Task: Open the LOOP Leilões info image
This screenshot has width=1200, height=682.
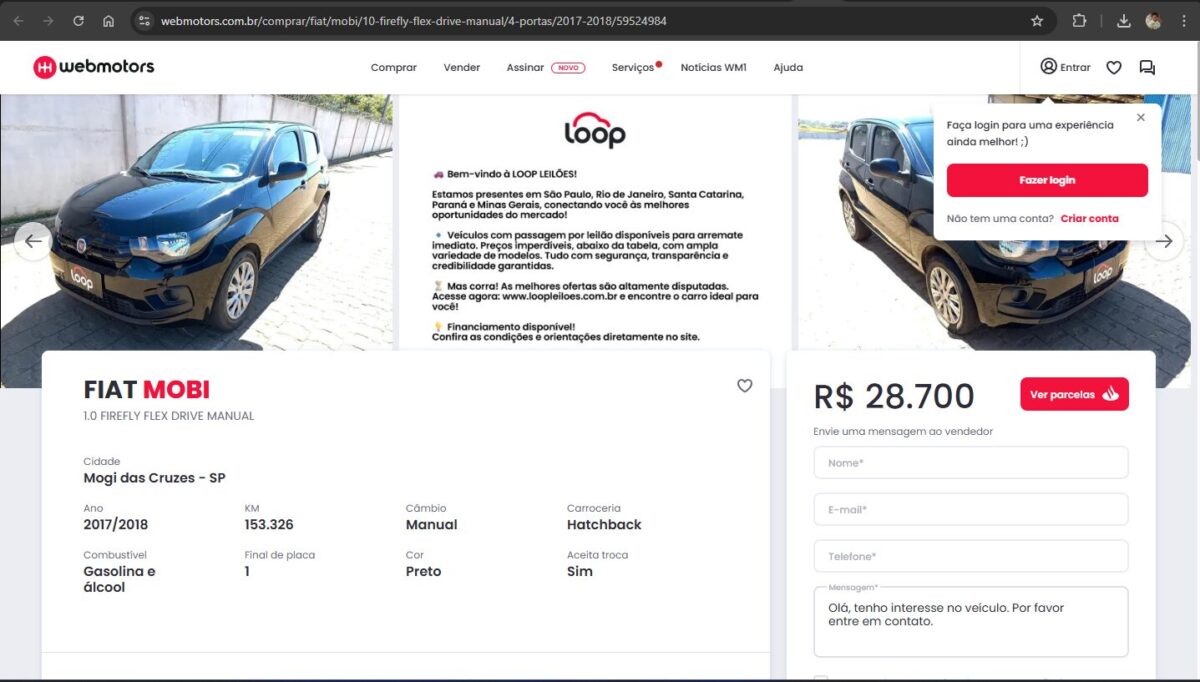Action: pos(595,222)
